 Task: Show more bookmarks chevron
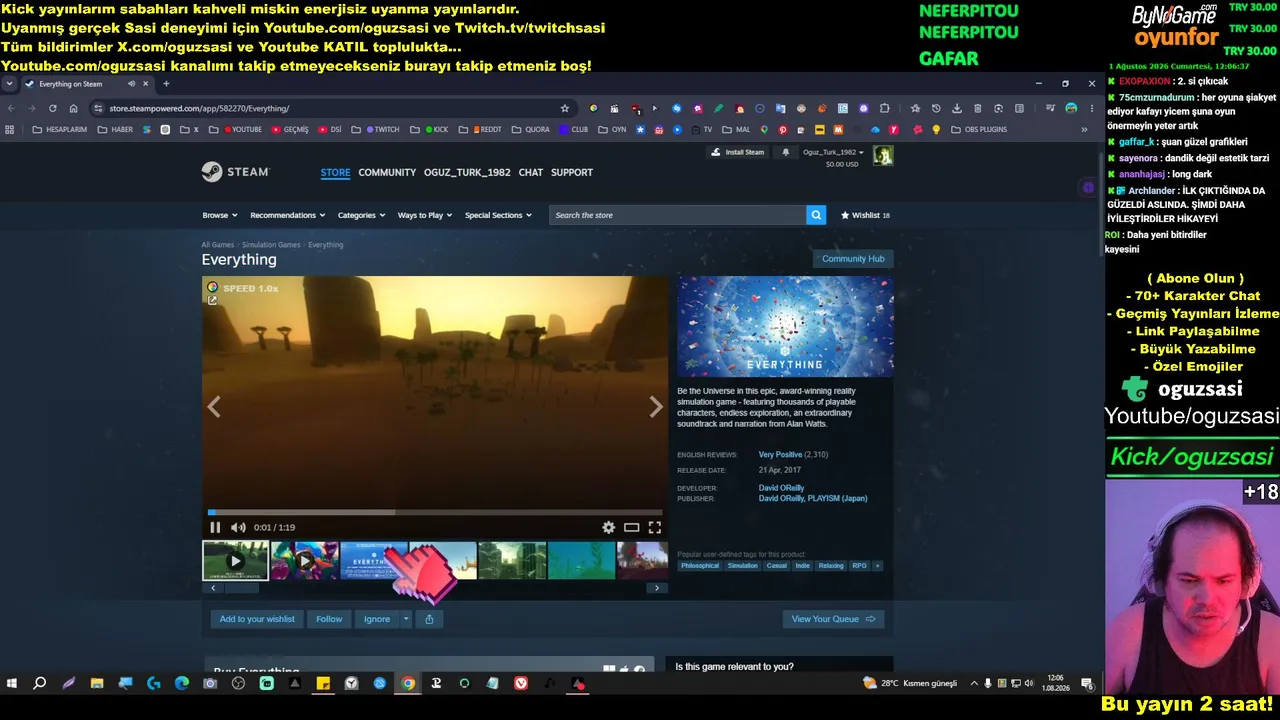pos(1084,129)
